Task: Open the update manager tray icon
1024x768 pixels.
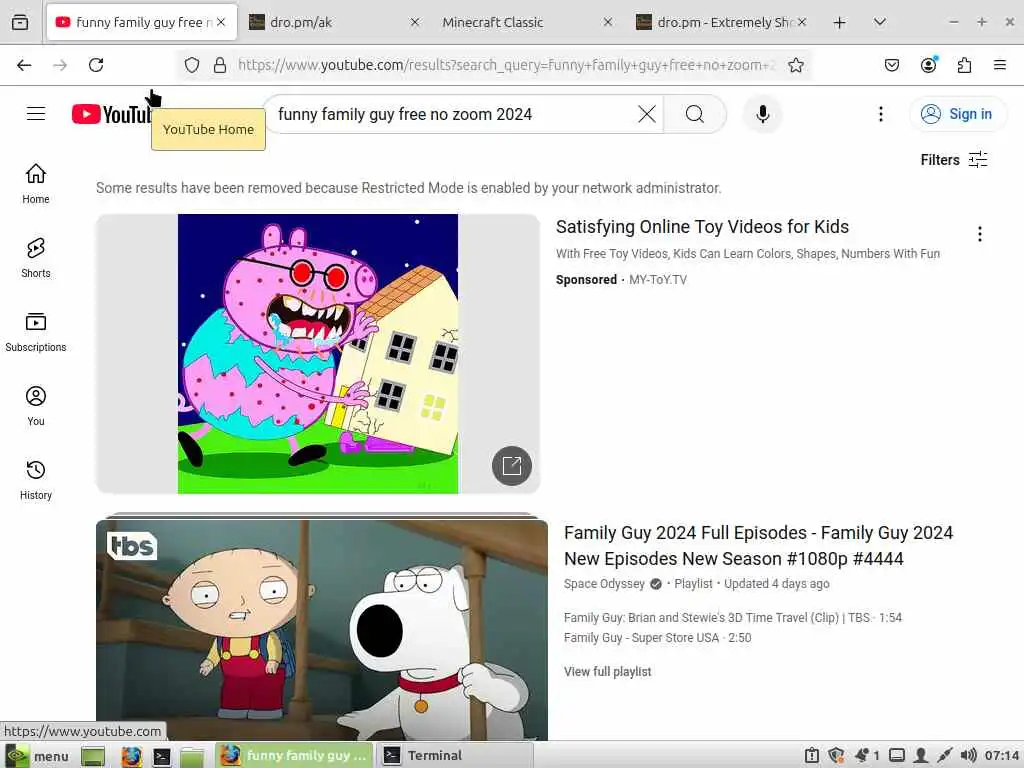Action: coord(812,756)
